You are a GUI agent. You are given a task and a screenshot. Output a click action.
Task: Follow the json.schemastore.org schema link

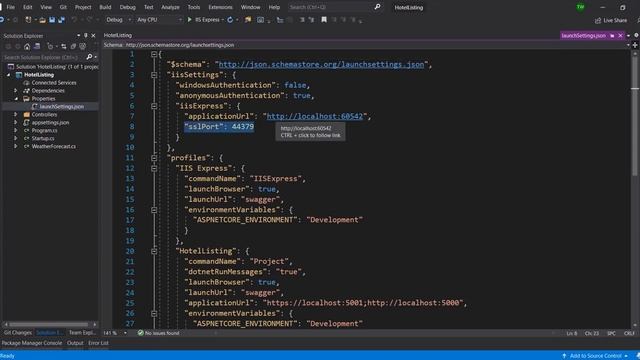pos(321,64)
